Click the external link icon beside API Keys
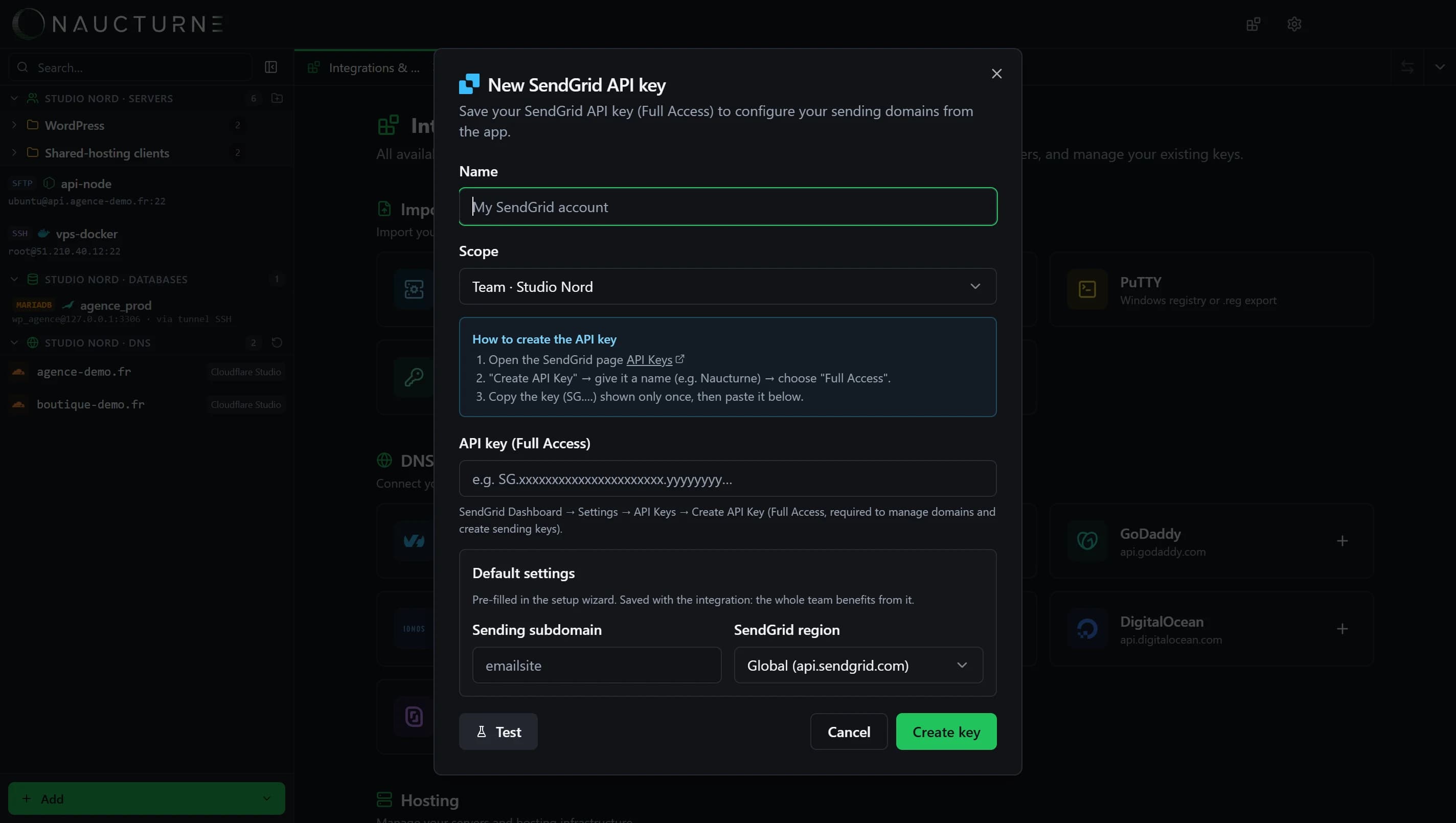Viewport: 1456px width, 823px height. pos(680,359)
